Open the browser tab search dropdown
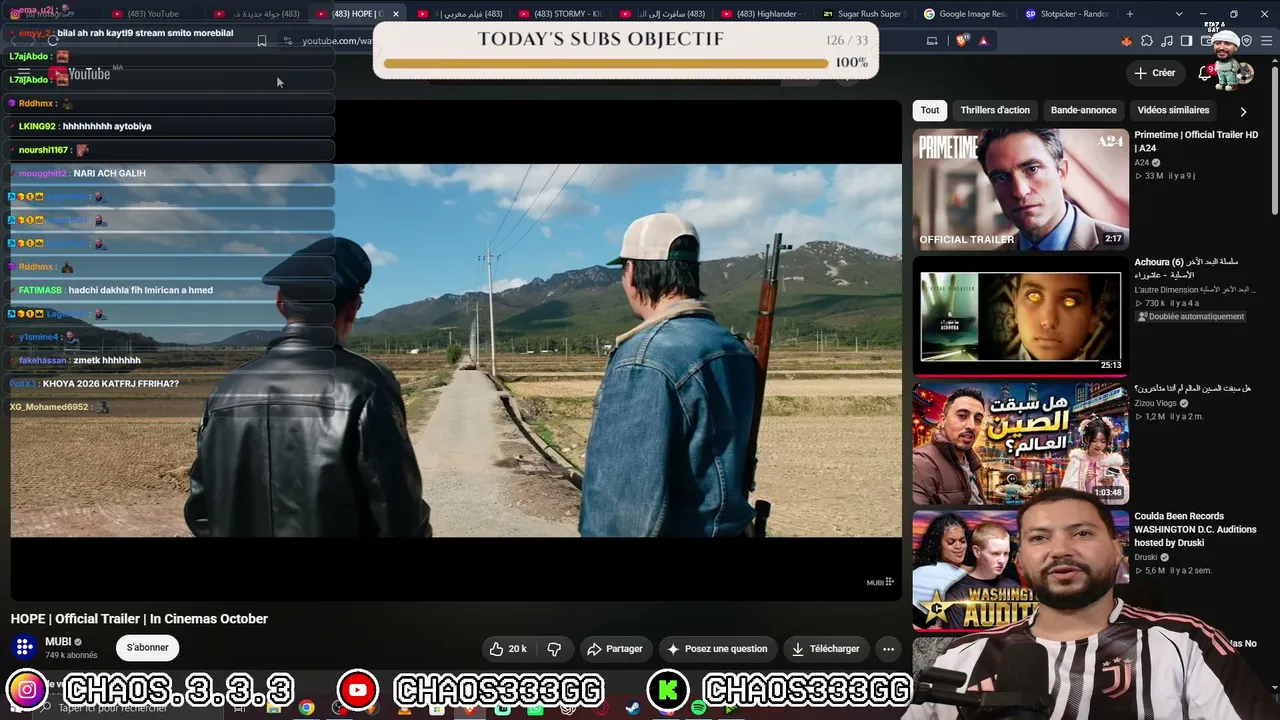The width and height of the screenshot is (1280, 720). [x=1179, y=14]
